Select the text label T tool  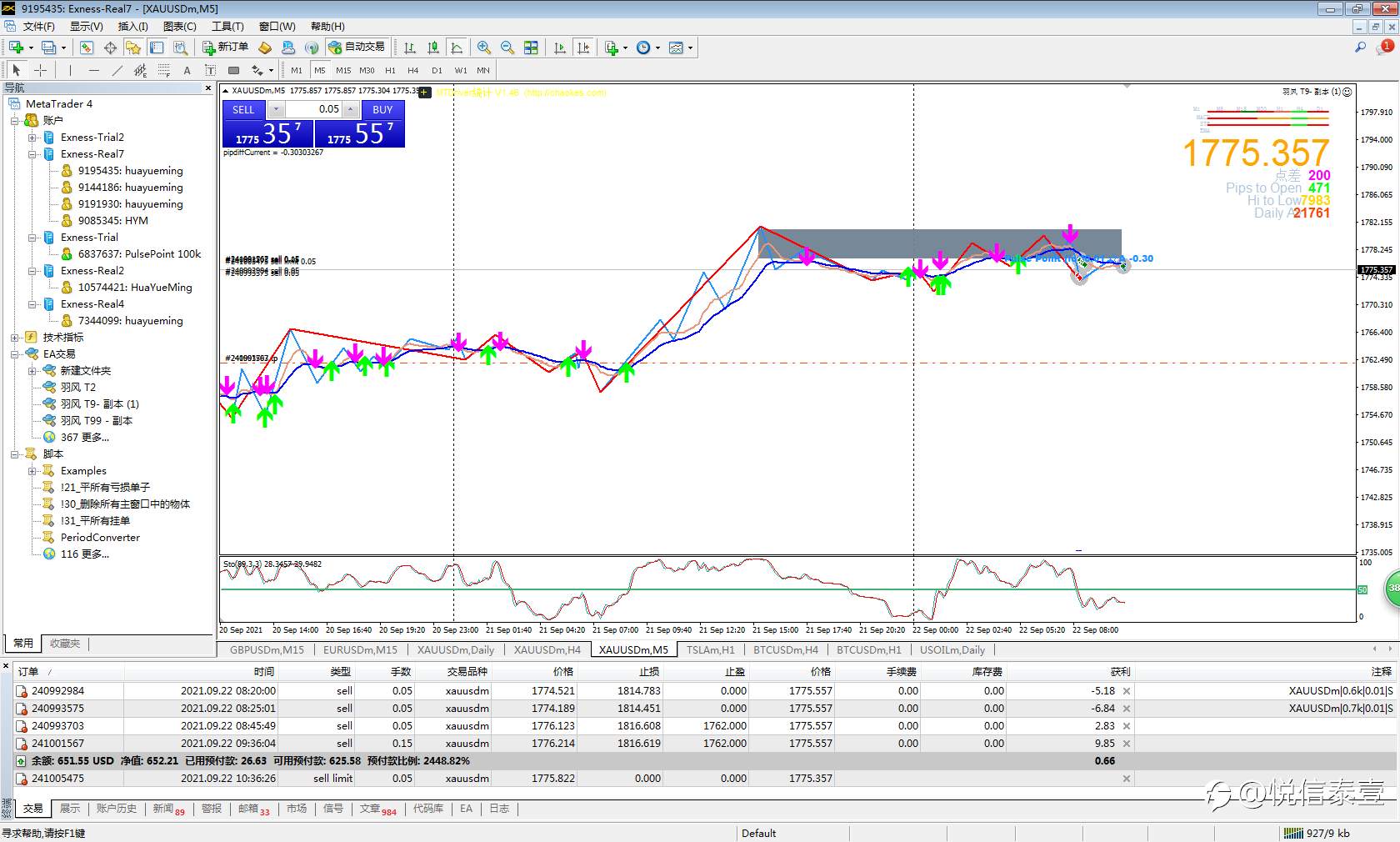point(210,70)
